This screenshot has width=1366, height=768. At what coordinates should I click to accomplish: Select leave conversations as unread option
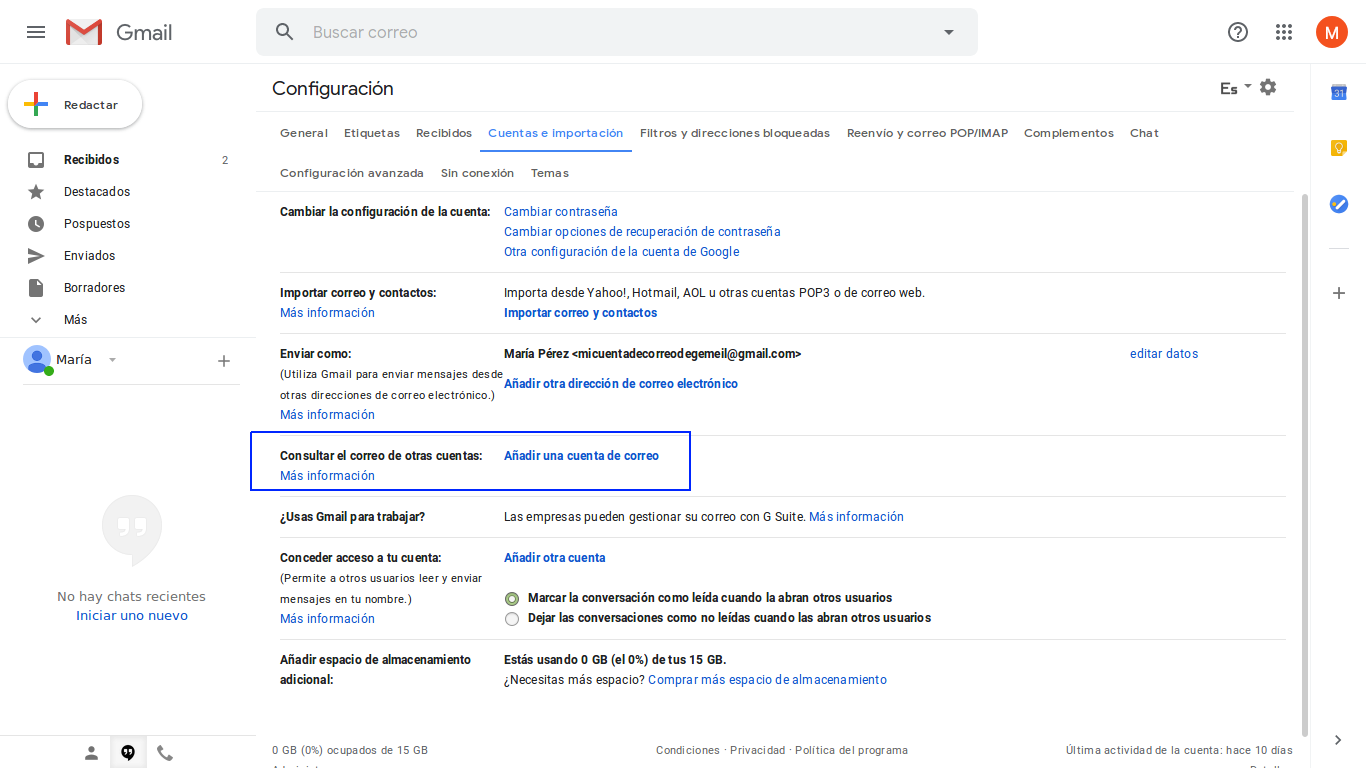512,619
